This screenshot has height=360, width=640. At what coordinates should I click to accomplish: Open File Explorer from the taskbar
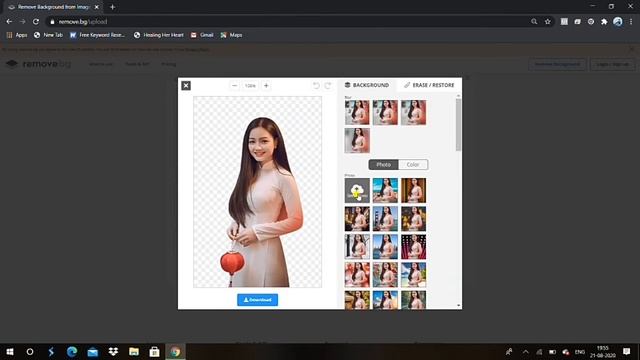(134, 351)
